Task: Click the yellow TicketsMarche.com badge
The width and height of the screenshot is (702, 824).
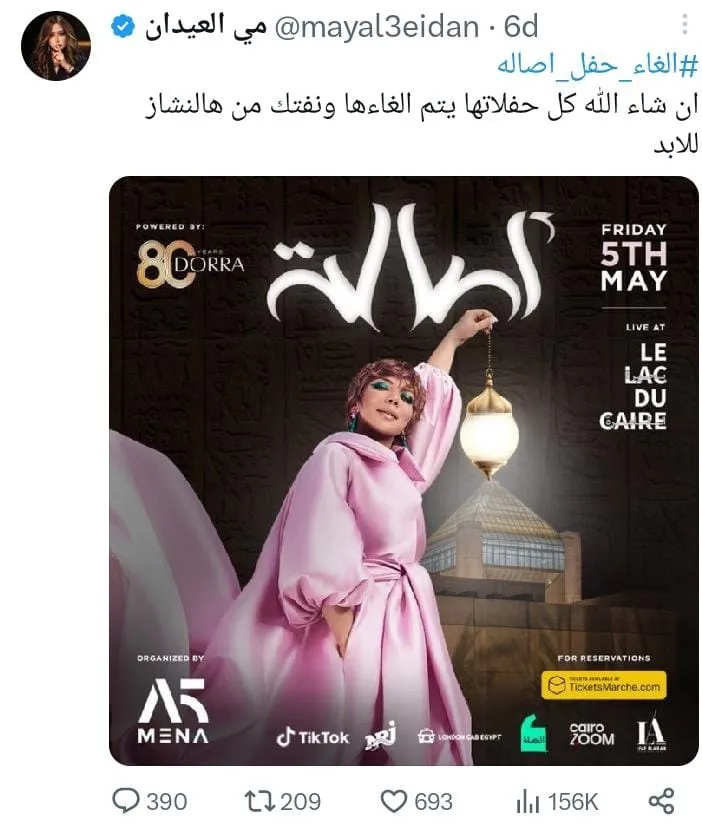Action: coord(604,685)
